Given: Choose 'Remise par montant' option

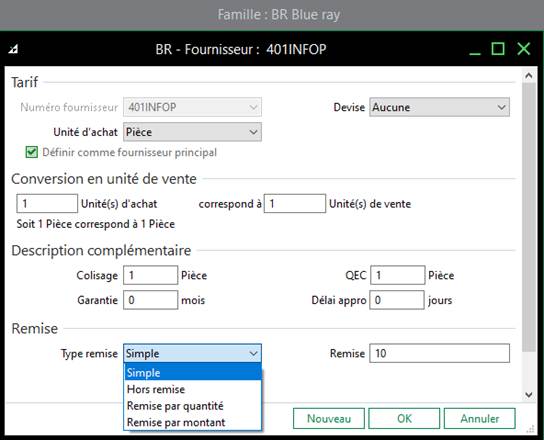Looking at the screenshot, I should coord(193,422).
